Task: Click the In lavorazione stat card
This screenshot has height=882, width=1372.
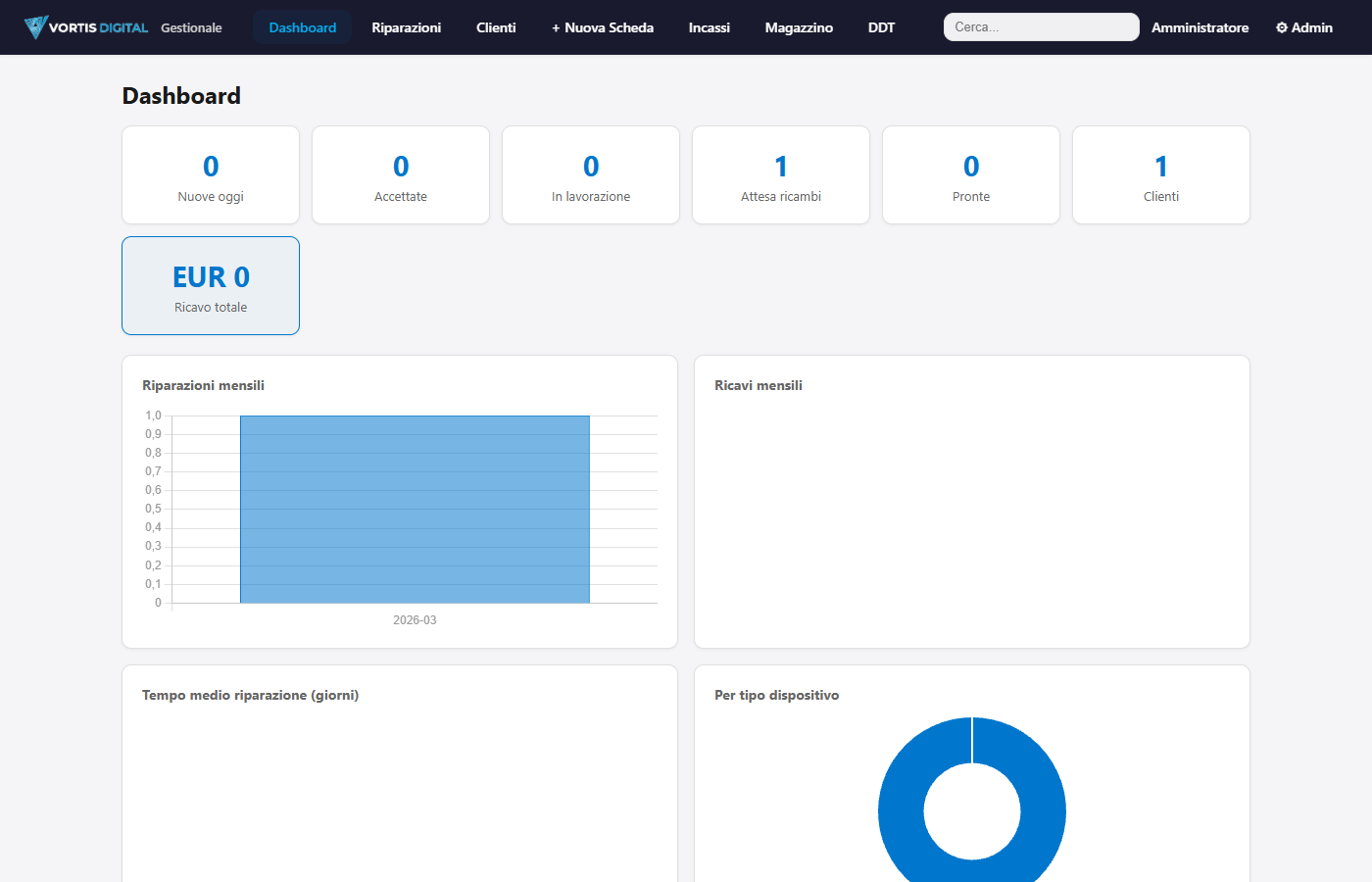Action: [x=590, y=174]
